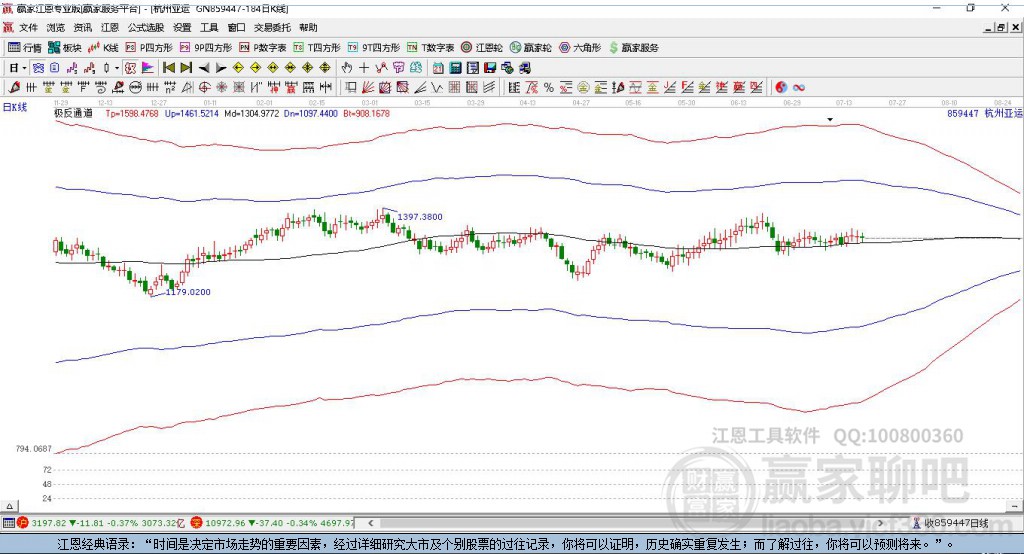1024x554 pixels.
Task: Open the T数字表 tool
Action: (430, 48)
